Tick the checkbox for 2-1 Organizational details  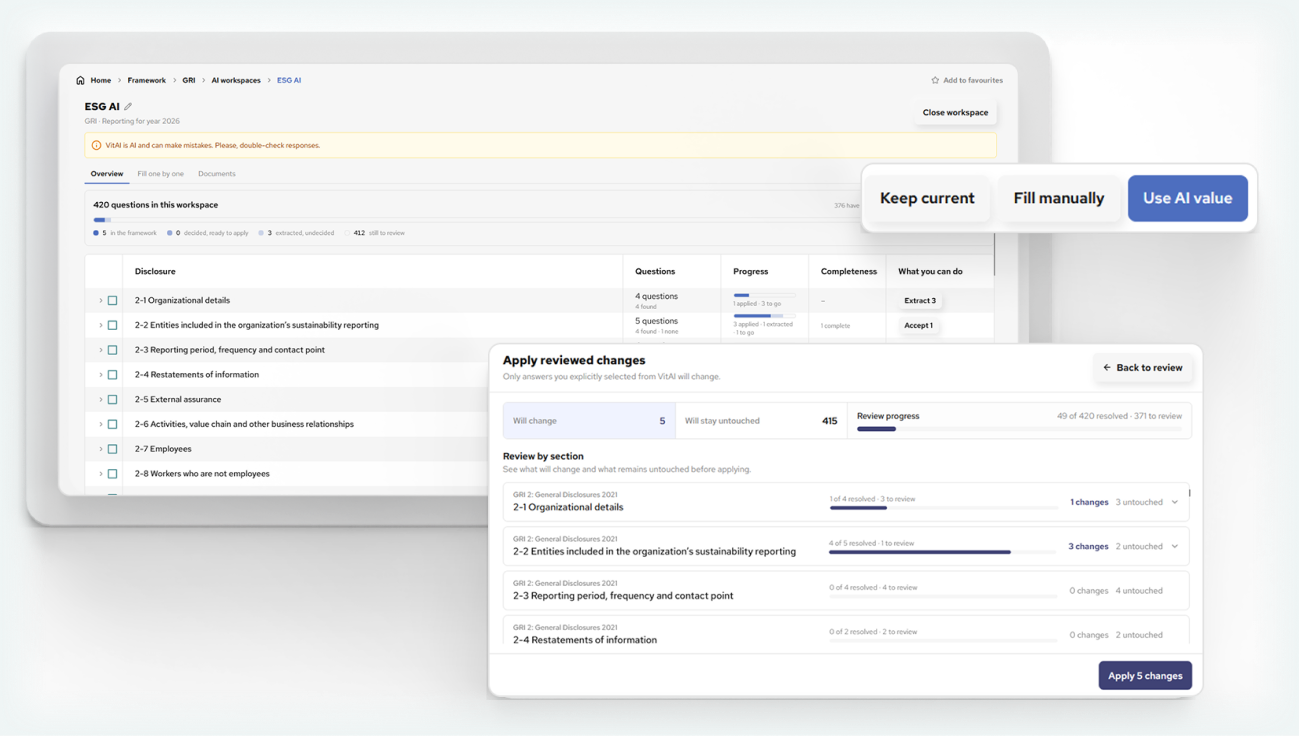pyautogui.click(x=112, y=300)
